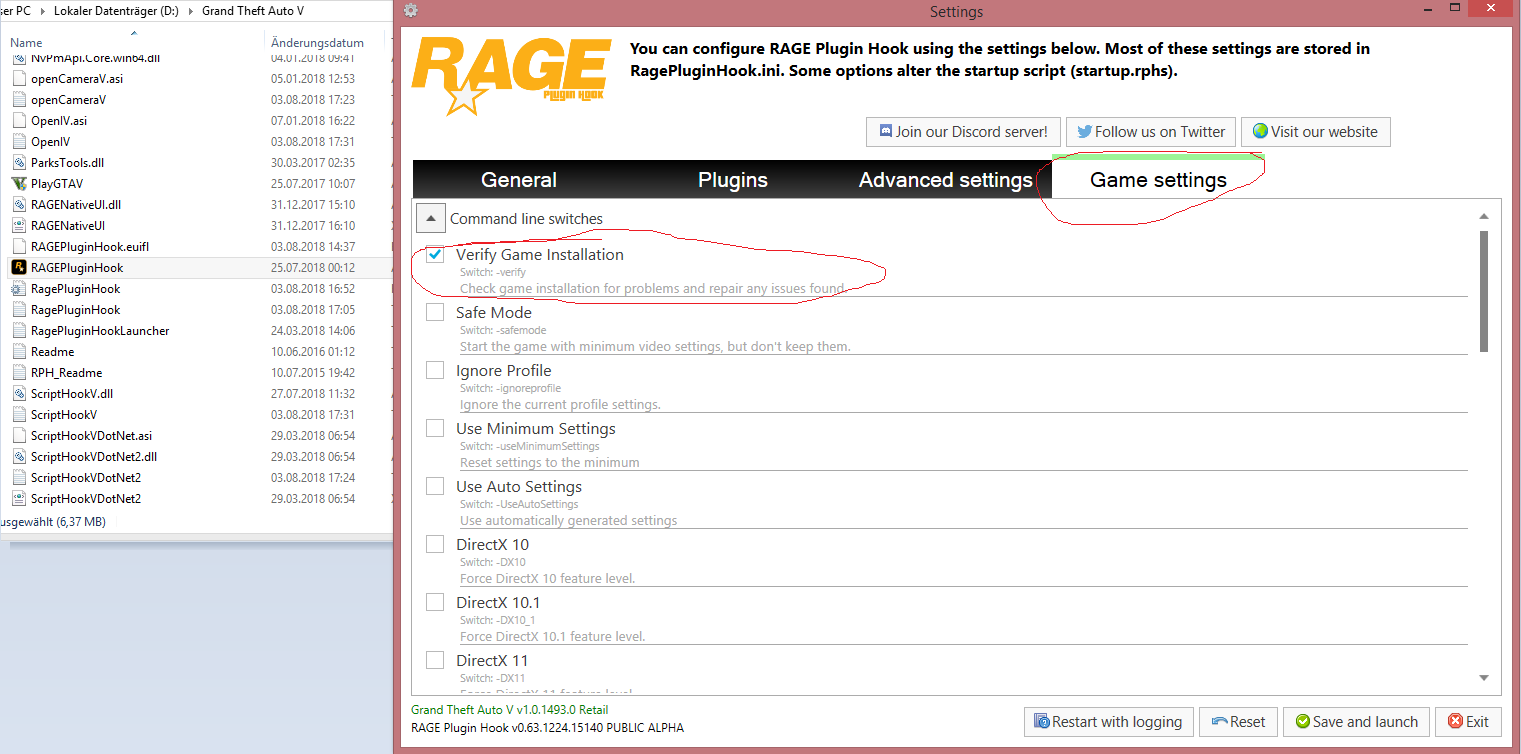Collapse the Command line switches section
This screenshot has height=754, width=1521.
click(x=430, y=218)
